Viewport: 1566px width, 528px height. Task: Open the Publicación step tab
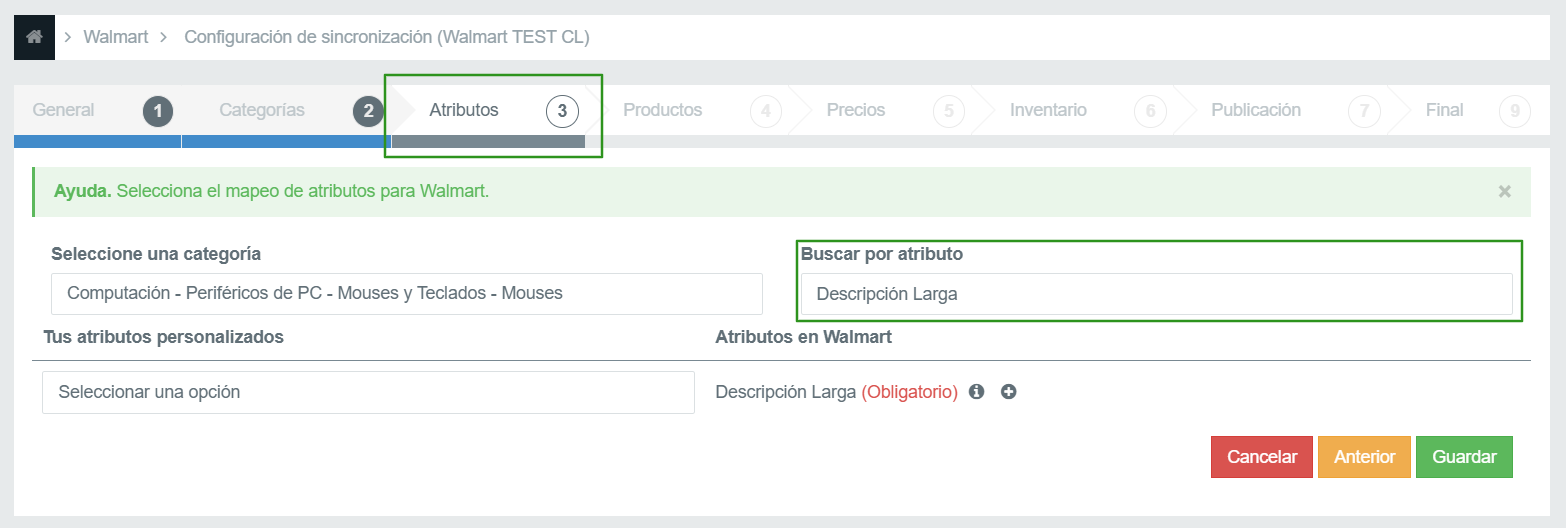(1256, 110)
